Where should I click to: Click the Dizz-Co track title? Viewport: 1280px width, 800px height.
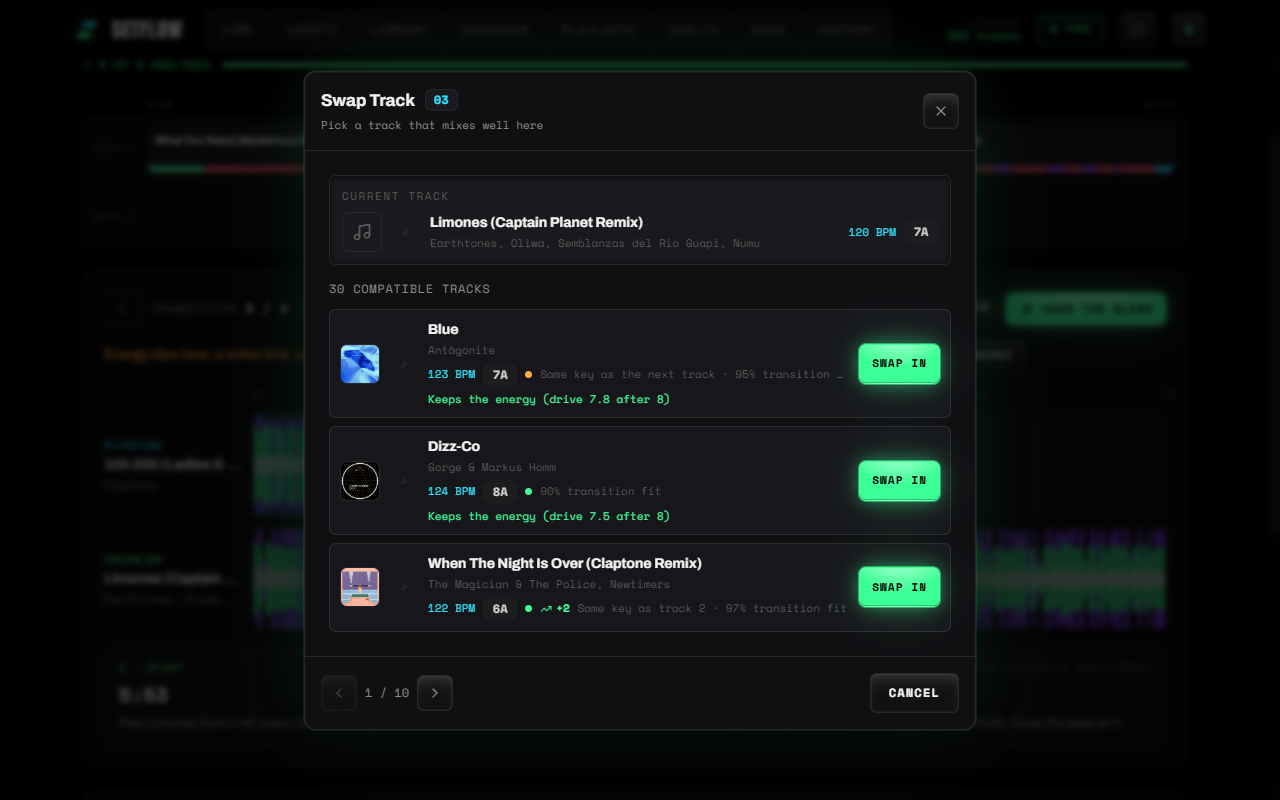[454, 446]
